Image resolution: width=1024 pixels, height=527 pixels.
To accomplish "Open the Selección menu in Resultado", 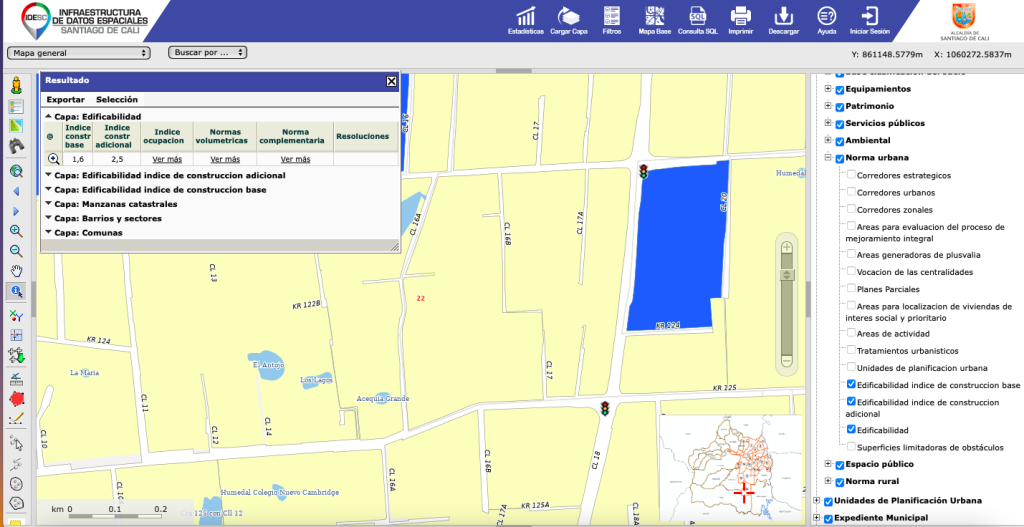I will click(117, 99).
